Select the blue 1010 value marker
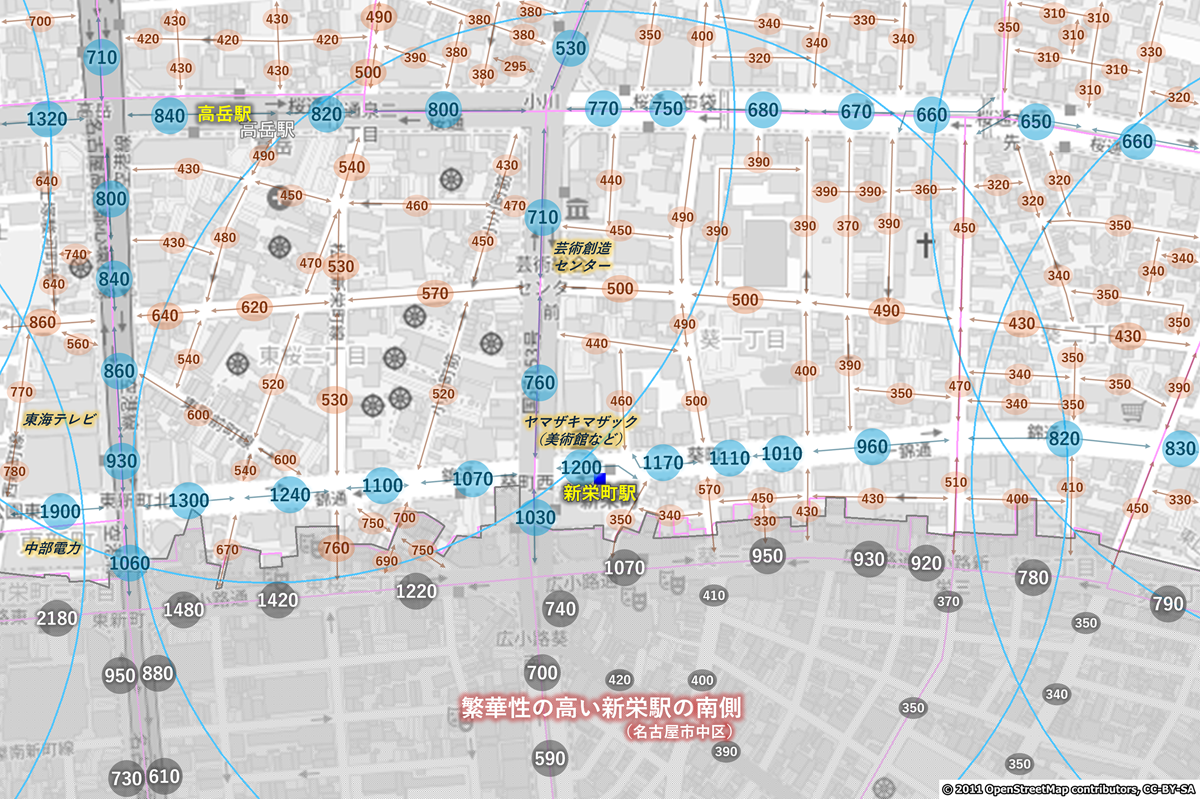 click(783, 454)
